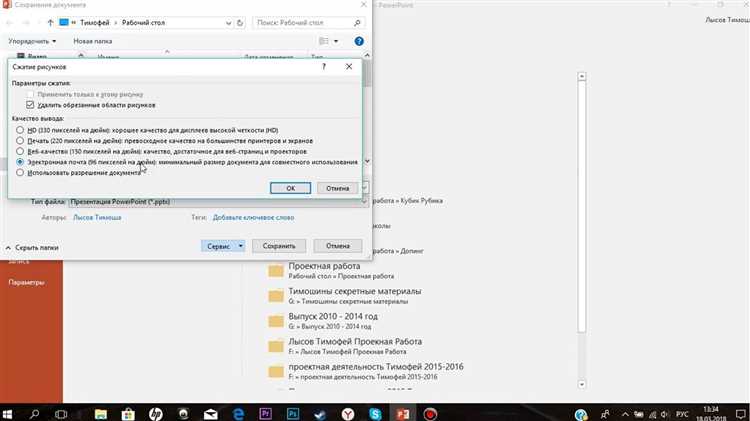Click the forward arrow in the save dialog

26,22
